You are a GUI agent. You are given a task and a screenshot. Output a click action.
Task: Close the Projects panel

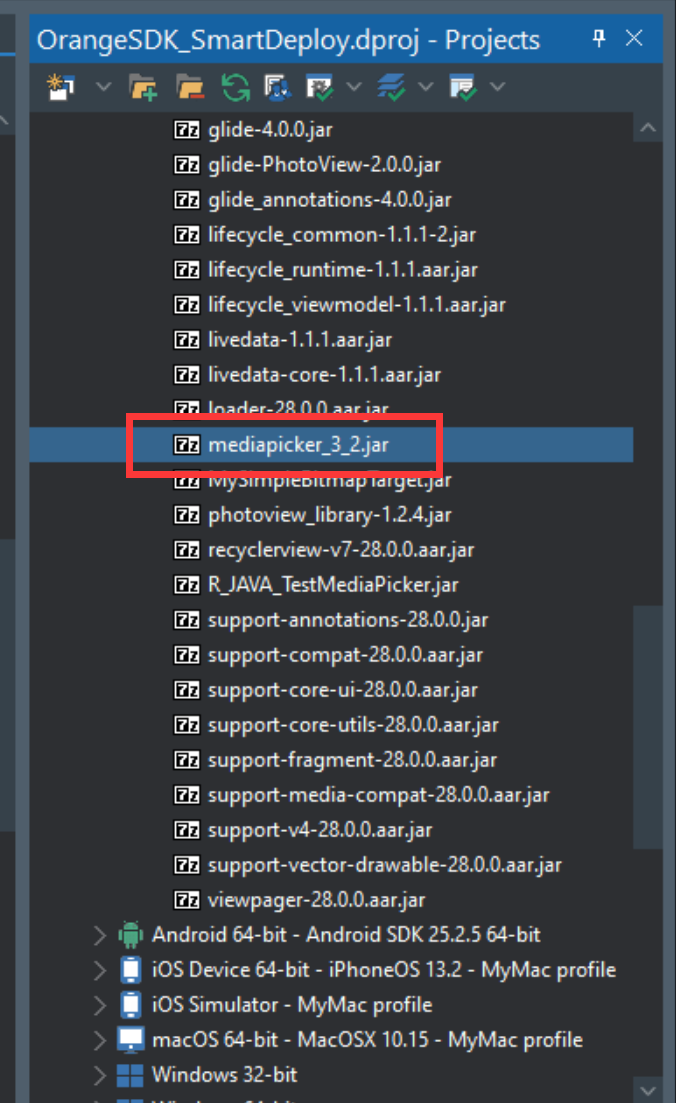(634, 38)
